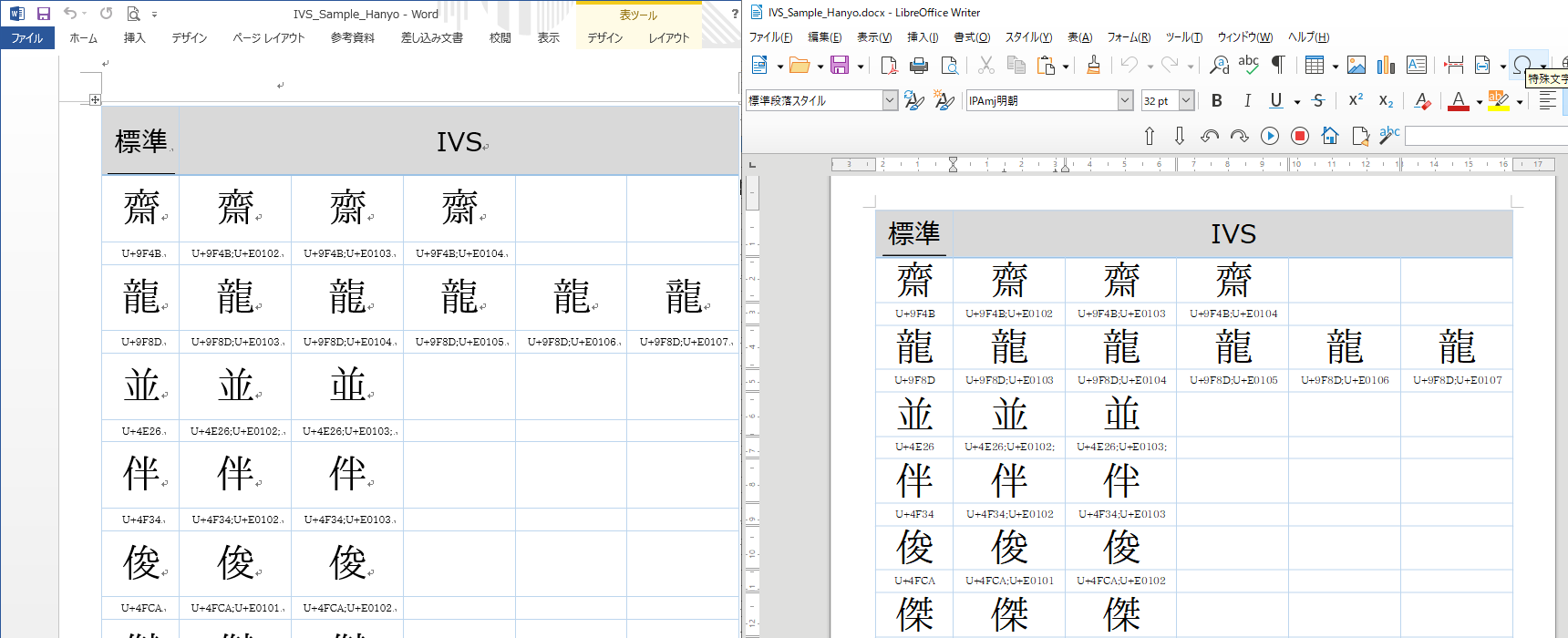This screenshot has height=638, width=1568.
Task: Open the ツール(T) menu in Writer
Action: point(1184,37)
